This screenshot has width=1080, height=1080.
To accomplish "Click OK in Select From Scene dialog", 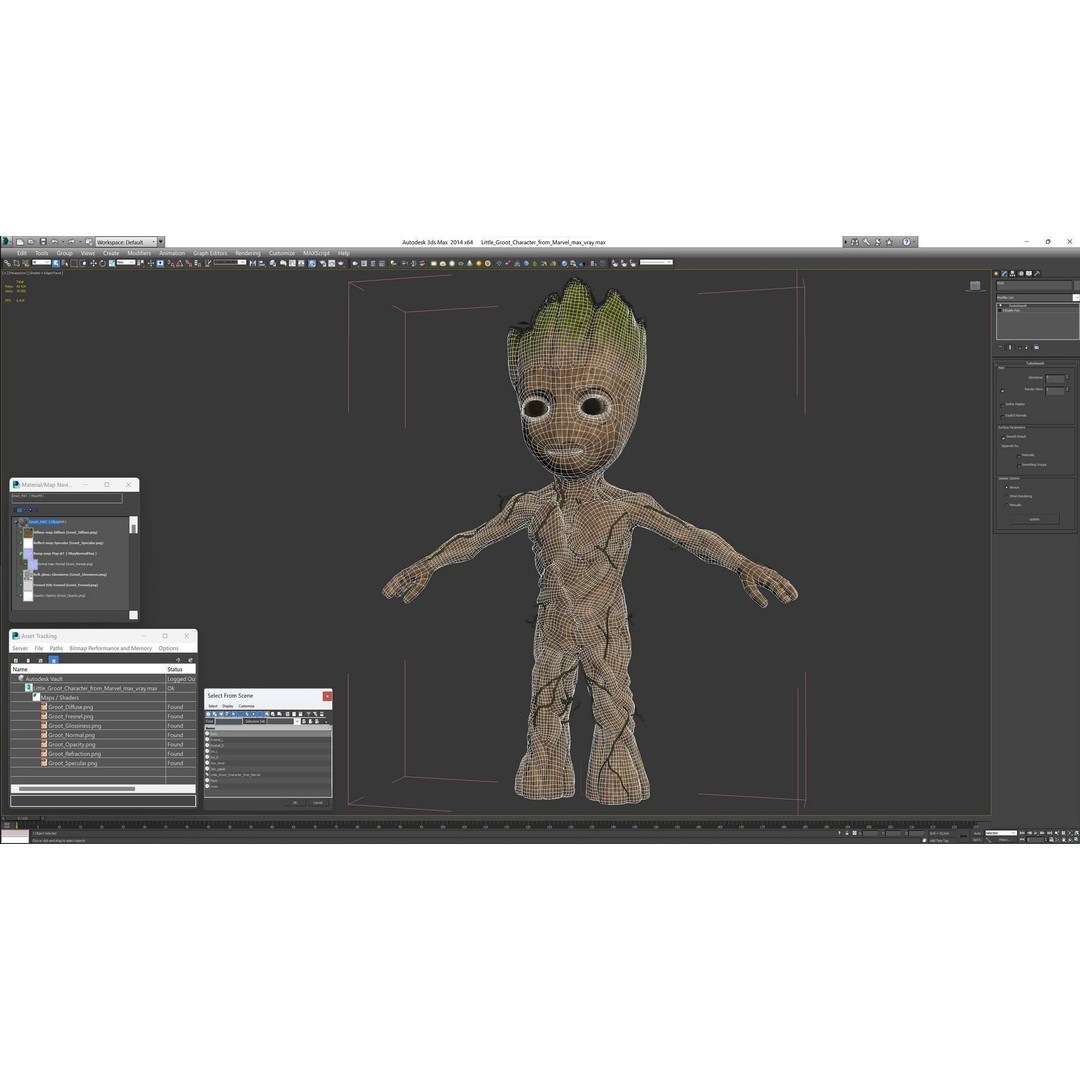I will pos(295,802).
